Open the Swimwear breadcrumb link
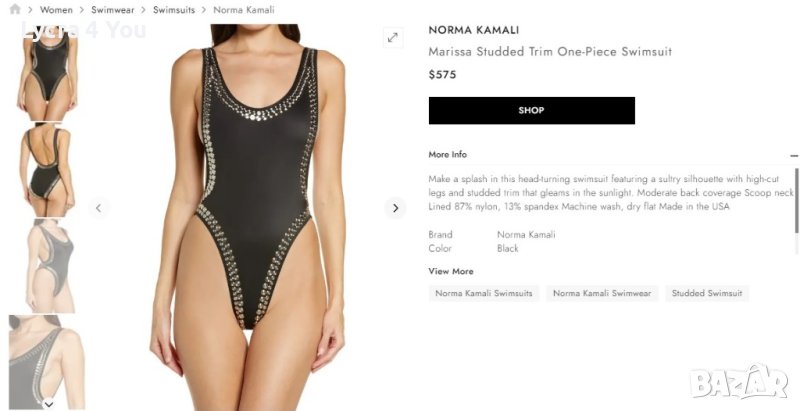The width and height of the screenshot is (800, 411). [x=112, y=10]
